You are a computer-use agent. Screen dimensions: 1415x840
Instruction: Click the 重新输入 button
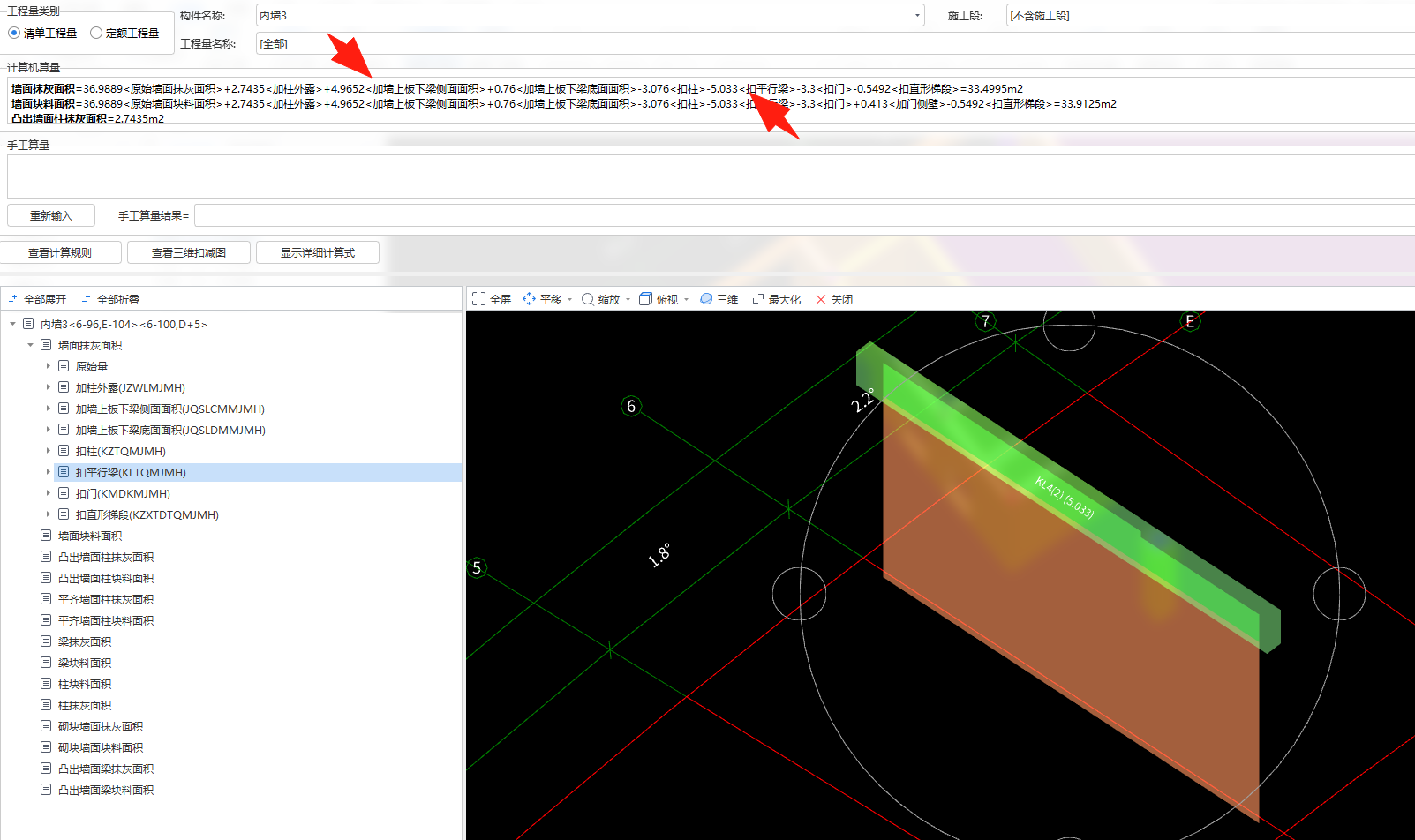click(x=51, y=215)
